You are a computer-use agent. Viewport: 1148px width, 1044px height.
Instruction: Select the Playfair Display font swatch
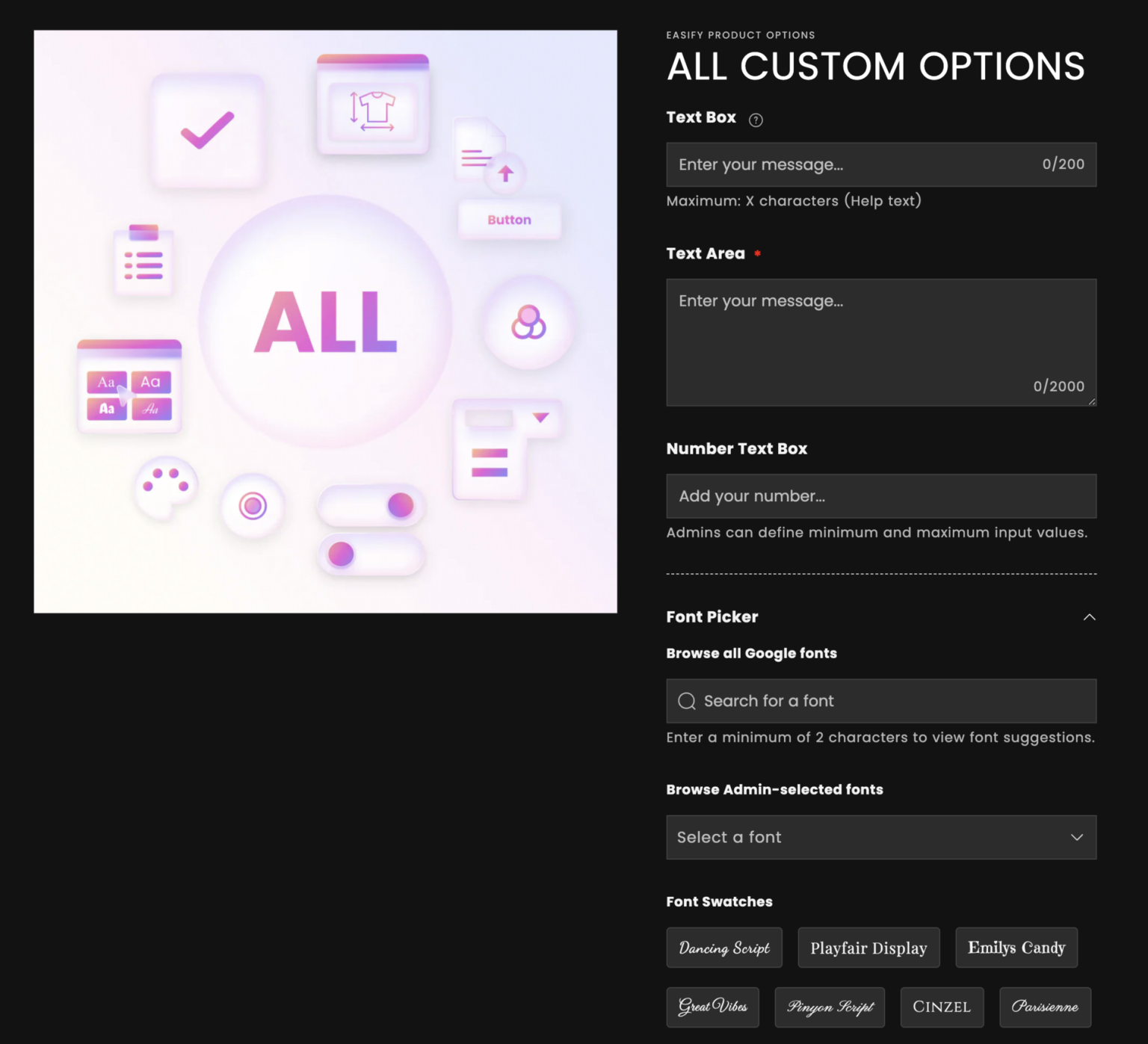coord(868,948)
